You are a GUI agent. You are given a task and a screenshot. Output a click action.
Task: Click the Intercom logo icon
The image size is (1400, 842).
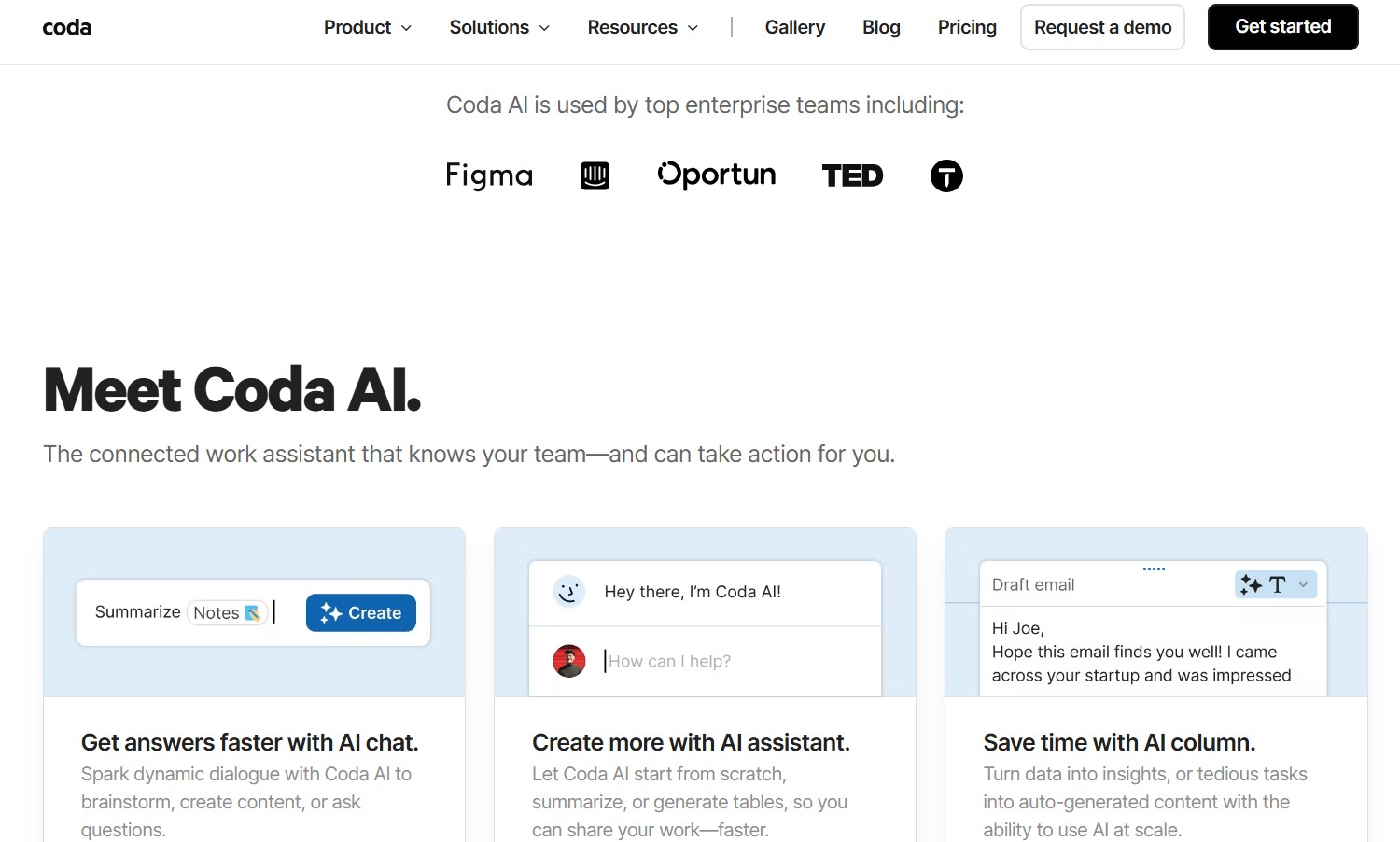595,175
